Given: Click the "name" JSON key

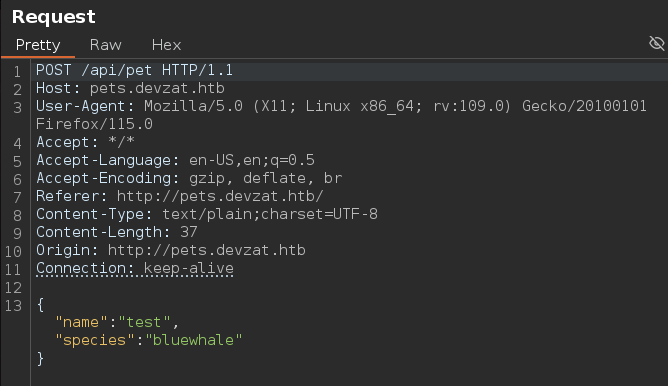Looking at the screenshot, I should [81, 322].
